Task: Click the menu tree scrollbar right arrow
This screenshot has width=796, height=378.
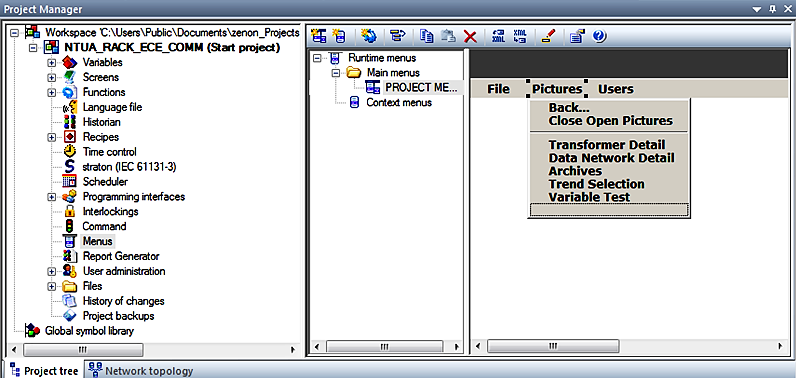Action: click(456, 347)
